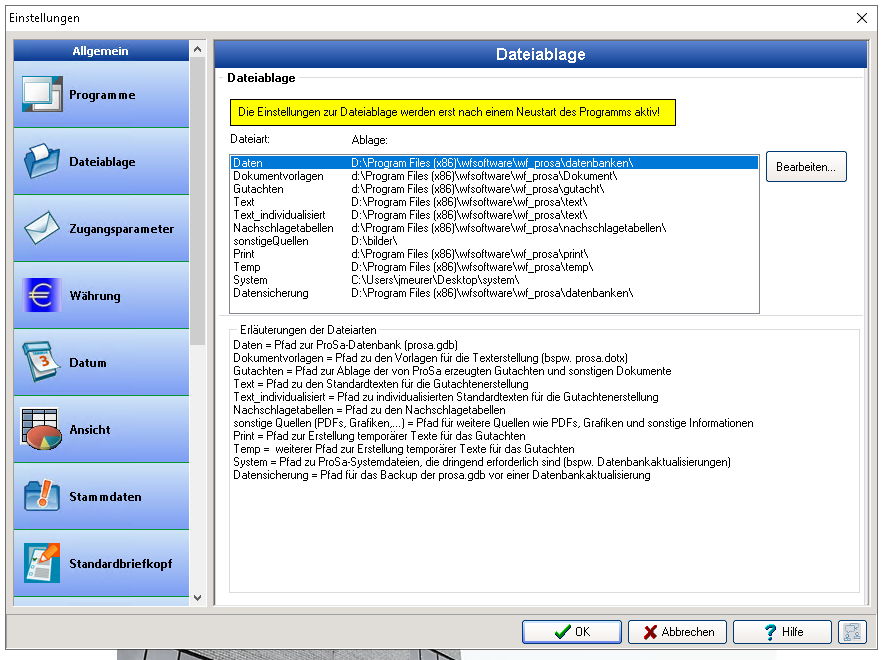
Task: Open help with the Hilfe button
Action: (782, 632)
